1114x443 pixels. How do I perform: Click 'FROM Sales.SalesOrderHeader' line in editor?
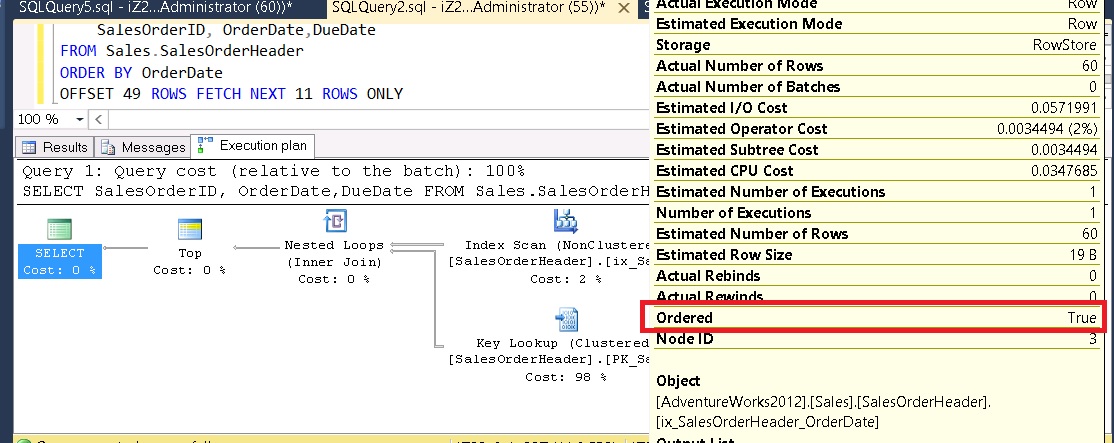pyautogui.click(x=181, y=51)
